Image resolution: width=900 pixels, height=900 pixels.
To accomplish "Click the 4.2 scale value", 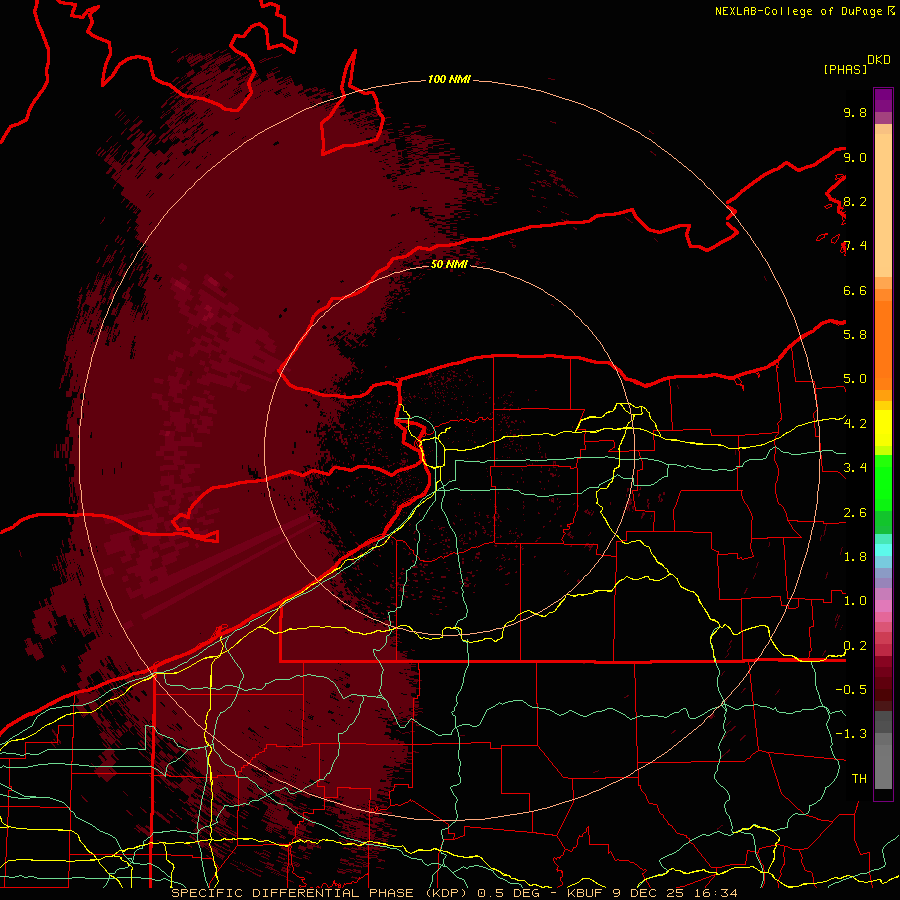I will (855, 424).
